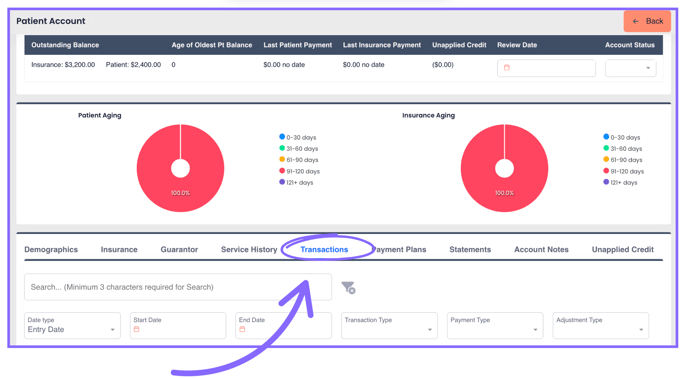Click the Review Date input field
Image resolution: width=688 pixels, height=378 pixels.
click(546, 68)
